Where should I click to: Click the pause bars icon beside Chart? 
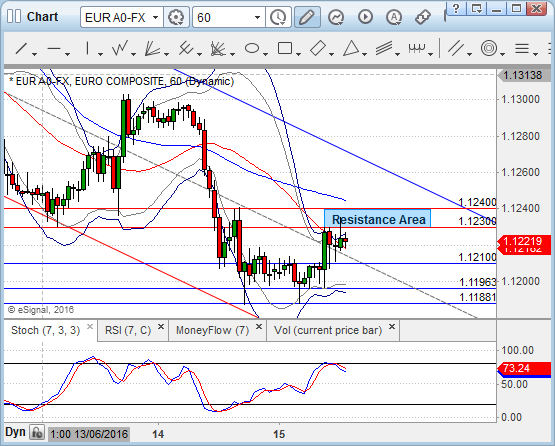coord(14,16)
